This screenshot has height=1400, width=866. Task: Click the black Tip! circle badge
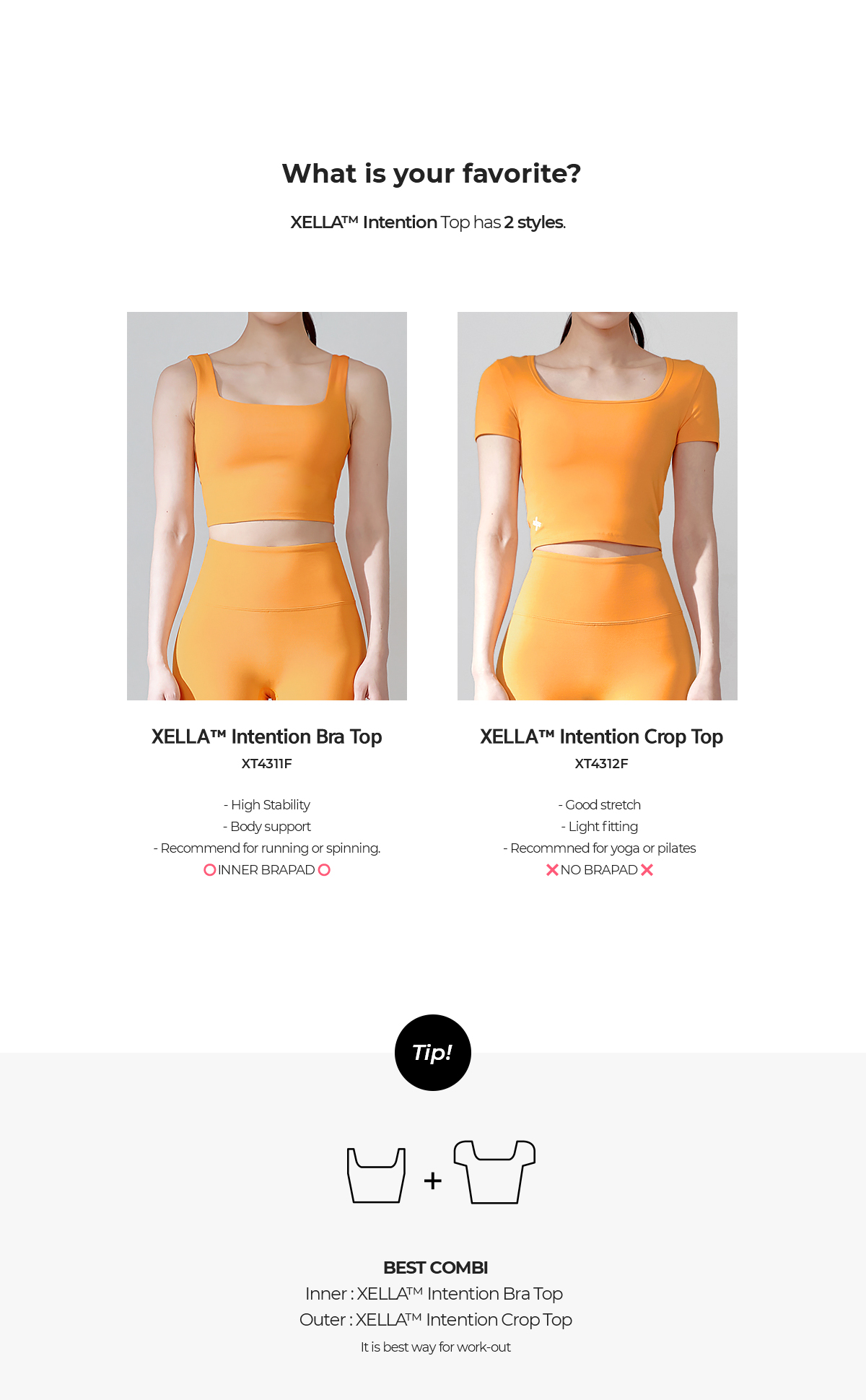click(x=433, y=1053)
